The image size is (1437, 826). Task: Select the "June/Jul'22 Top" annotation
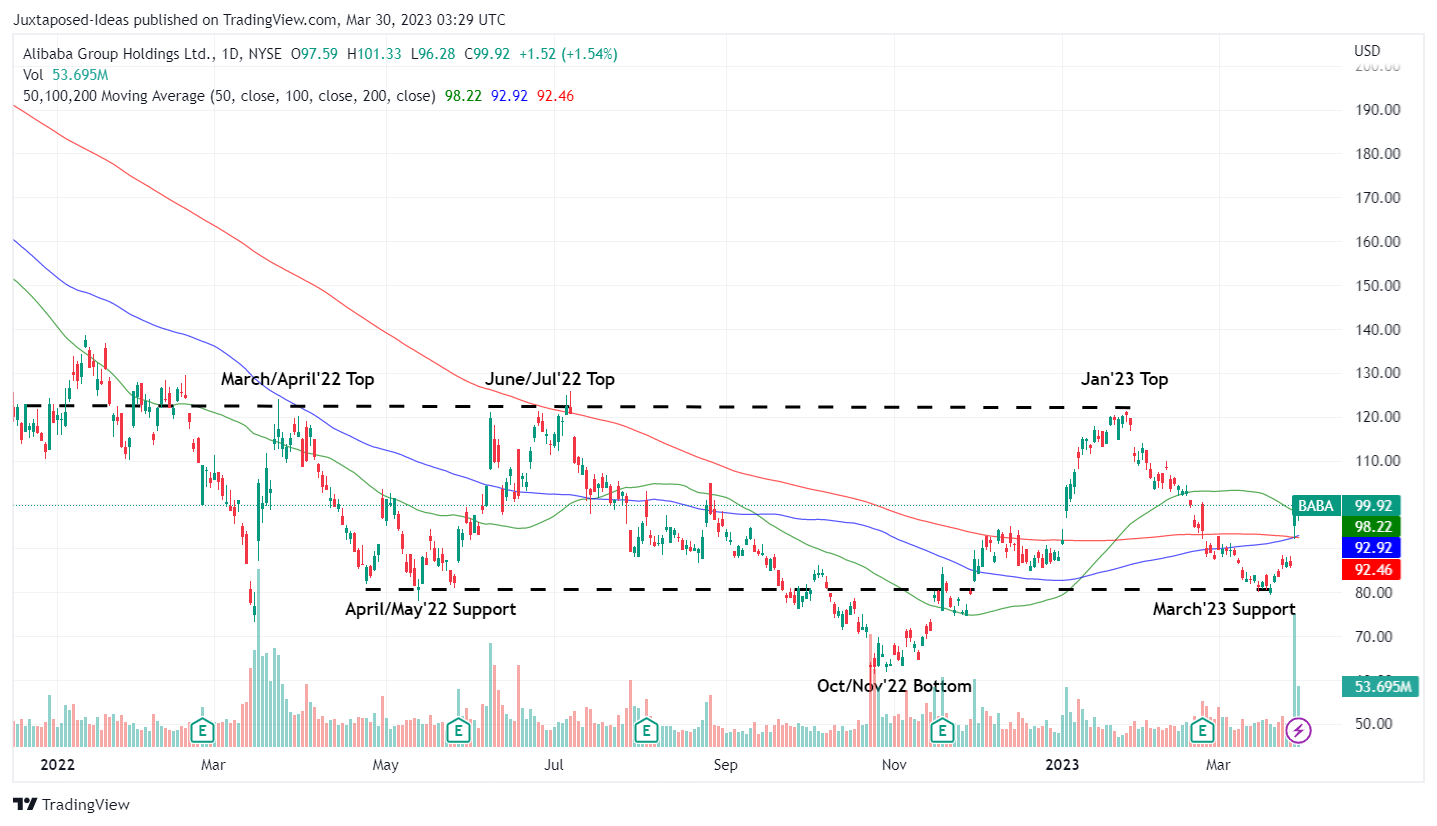coord(550,379)
